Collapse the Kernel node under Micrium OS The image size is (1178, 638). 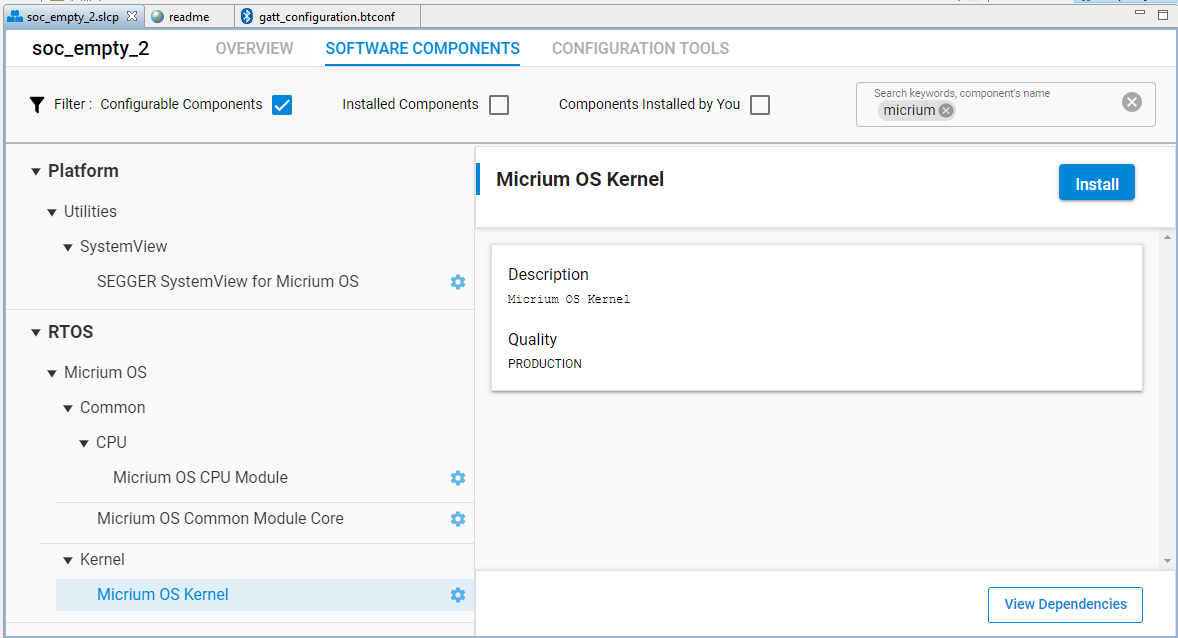pyautogui.click(x=67, y=559)
